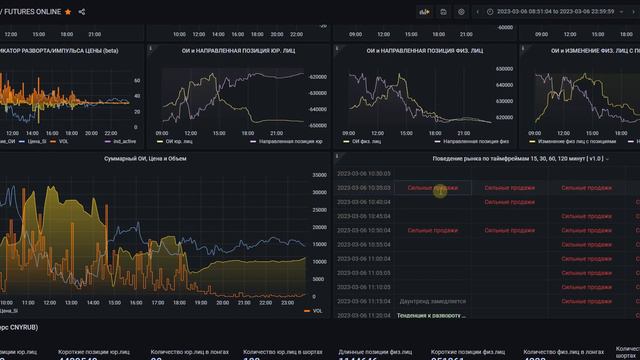Toggle VOL series in Суммарный ОИ legend
This screenshot has height=360, width=640.
point(318,311)
